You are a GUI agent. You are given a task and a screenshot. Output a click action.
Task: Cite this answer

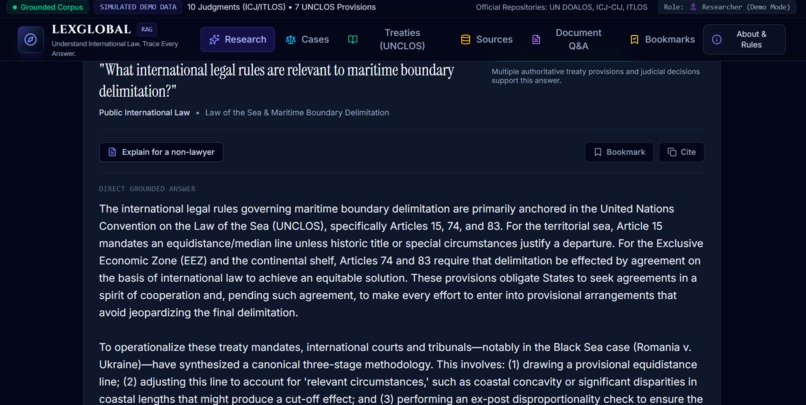[x=682, y=152]
